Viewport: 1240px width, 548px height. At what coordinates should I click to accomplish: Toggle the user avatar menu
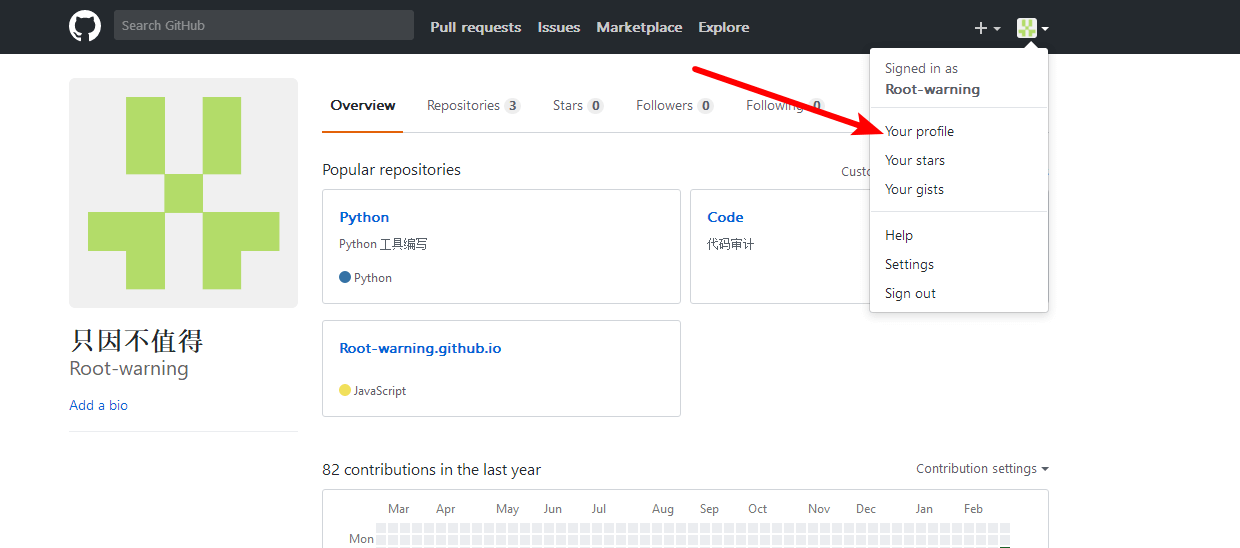[x=1033, y=28]
